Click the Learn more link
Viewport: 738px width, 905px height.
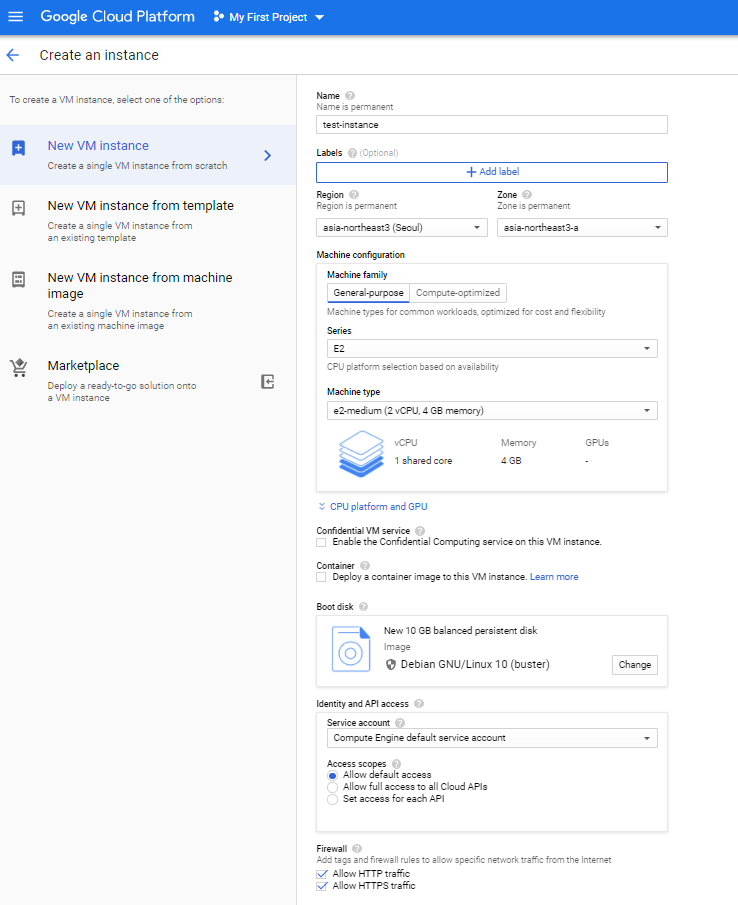[x=554, y=577]
